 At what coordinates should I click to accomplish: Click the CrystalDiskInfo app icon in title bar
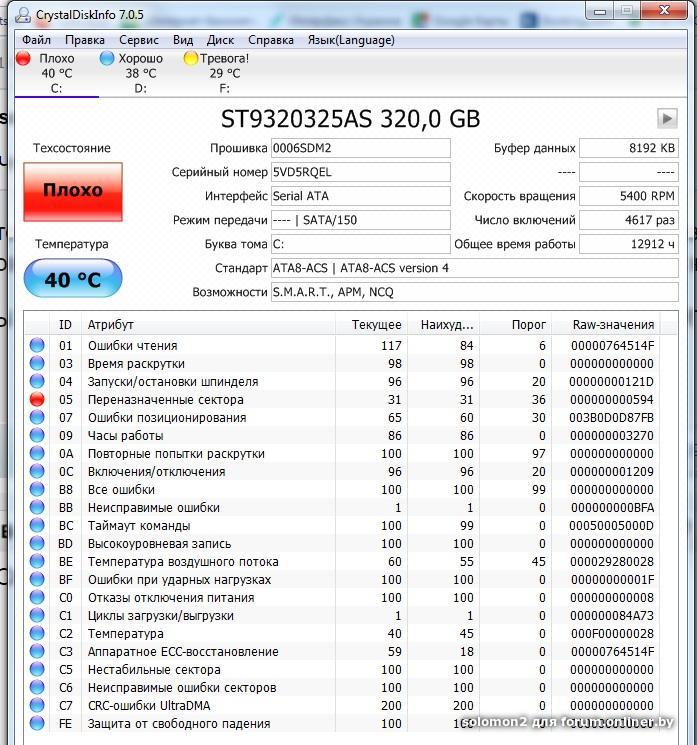23,15
